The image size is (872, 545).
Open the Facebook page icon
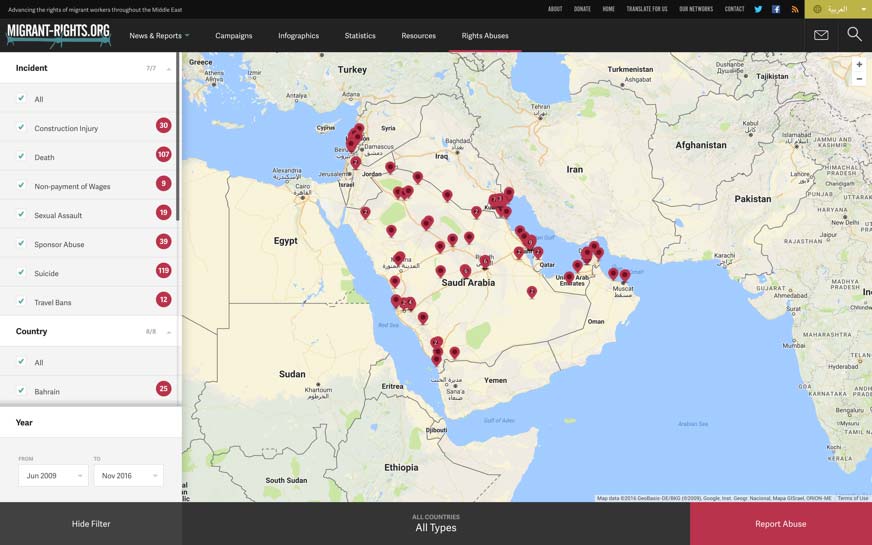(776, 9)
